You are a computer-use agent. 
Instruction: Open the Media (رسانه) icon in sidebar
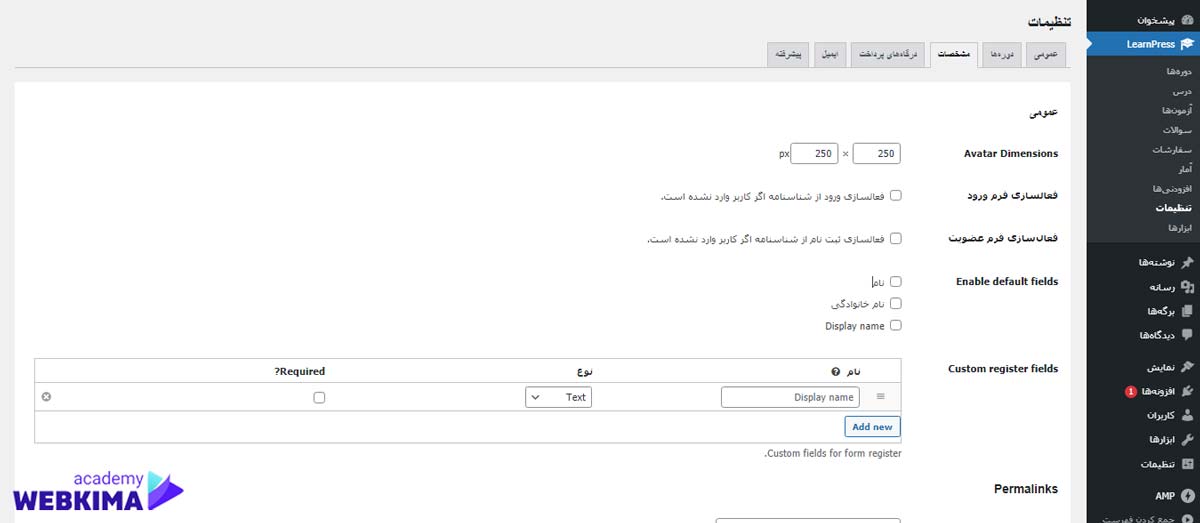click(1187, 287)
